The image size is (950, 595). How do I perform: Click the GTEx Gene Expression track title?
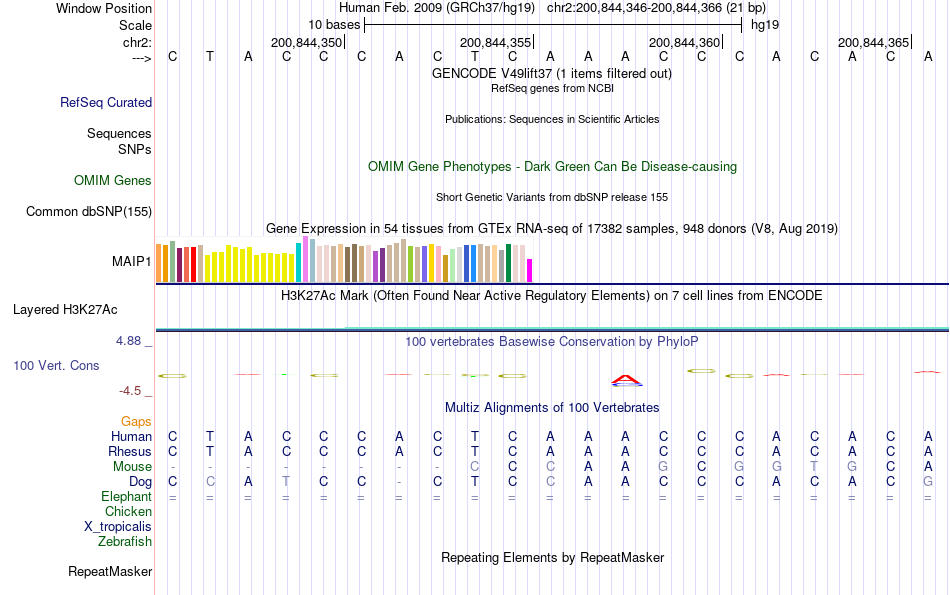[552, 228]
